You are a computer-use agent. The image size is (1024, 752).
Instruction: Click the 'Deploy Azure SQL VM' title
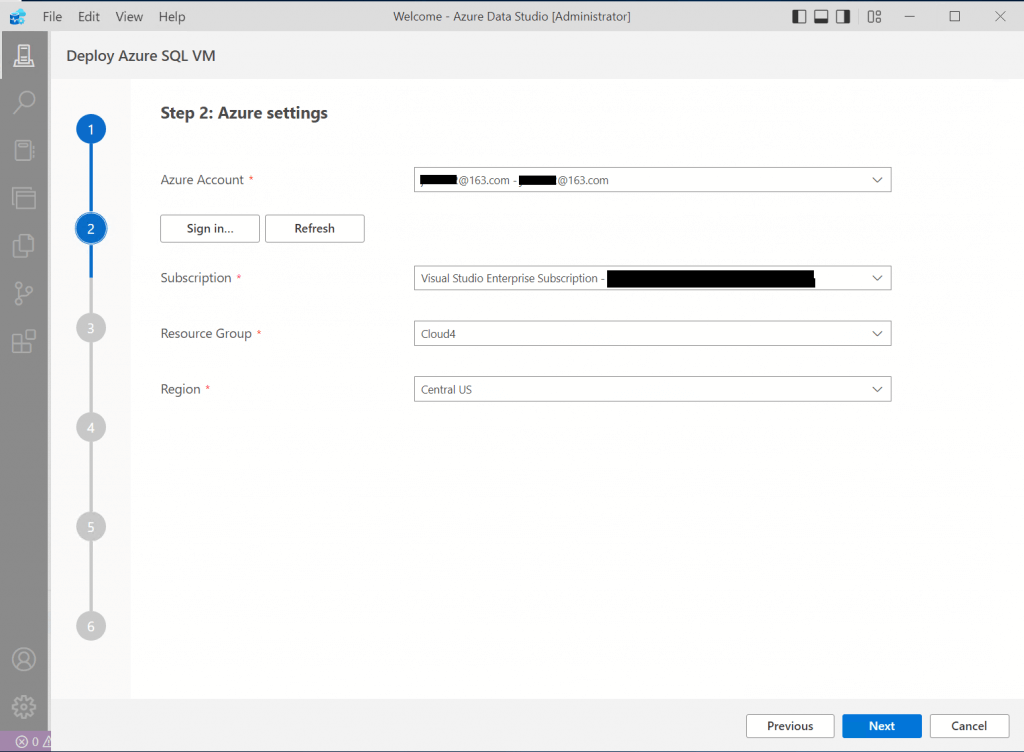click(141, 56)
